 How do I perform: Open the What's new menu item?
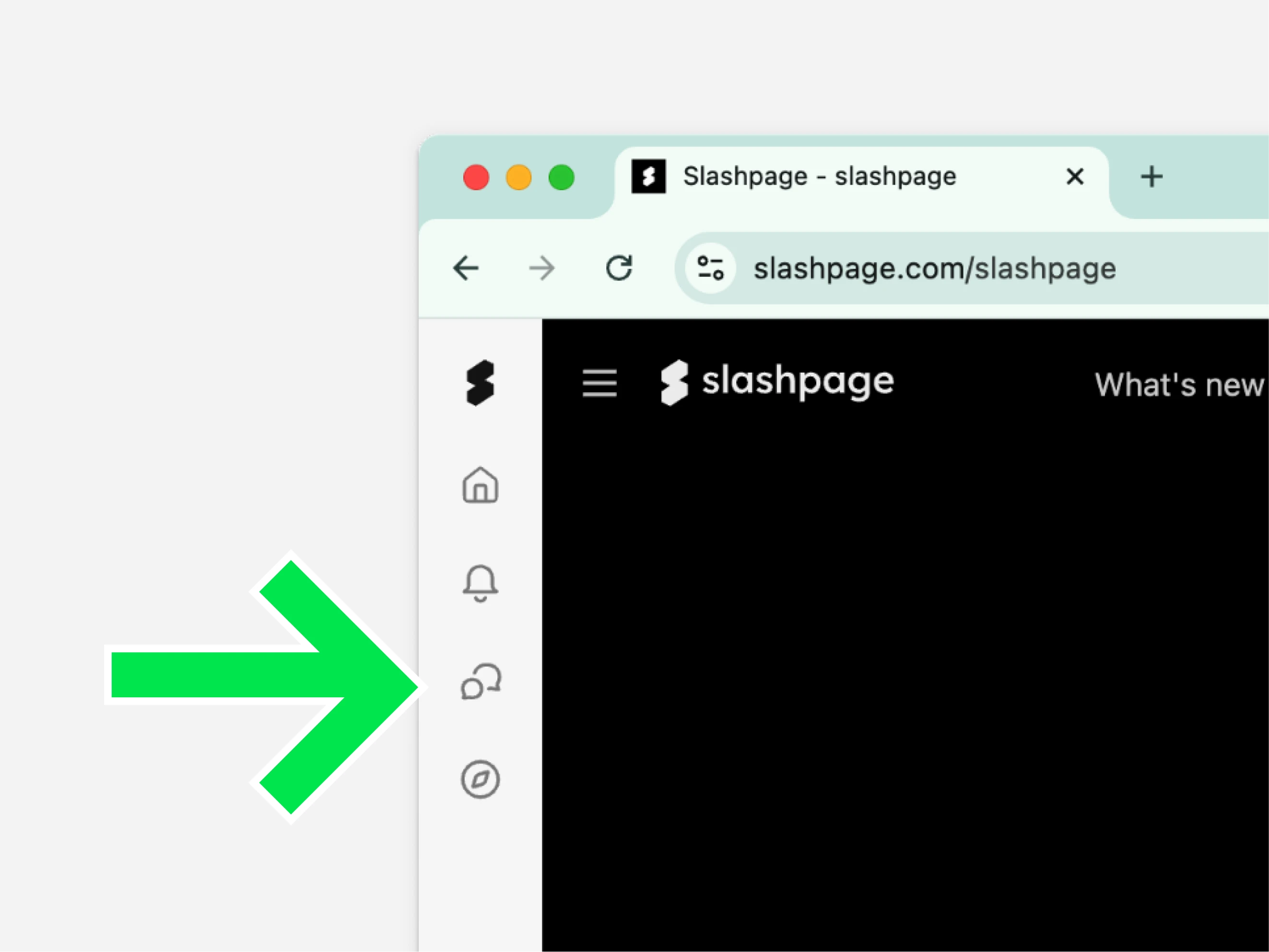[1179, 385]
